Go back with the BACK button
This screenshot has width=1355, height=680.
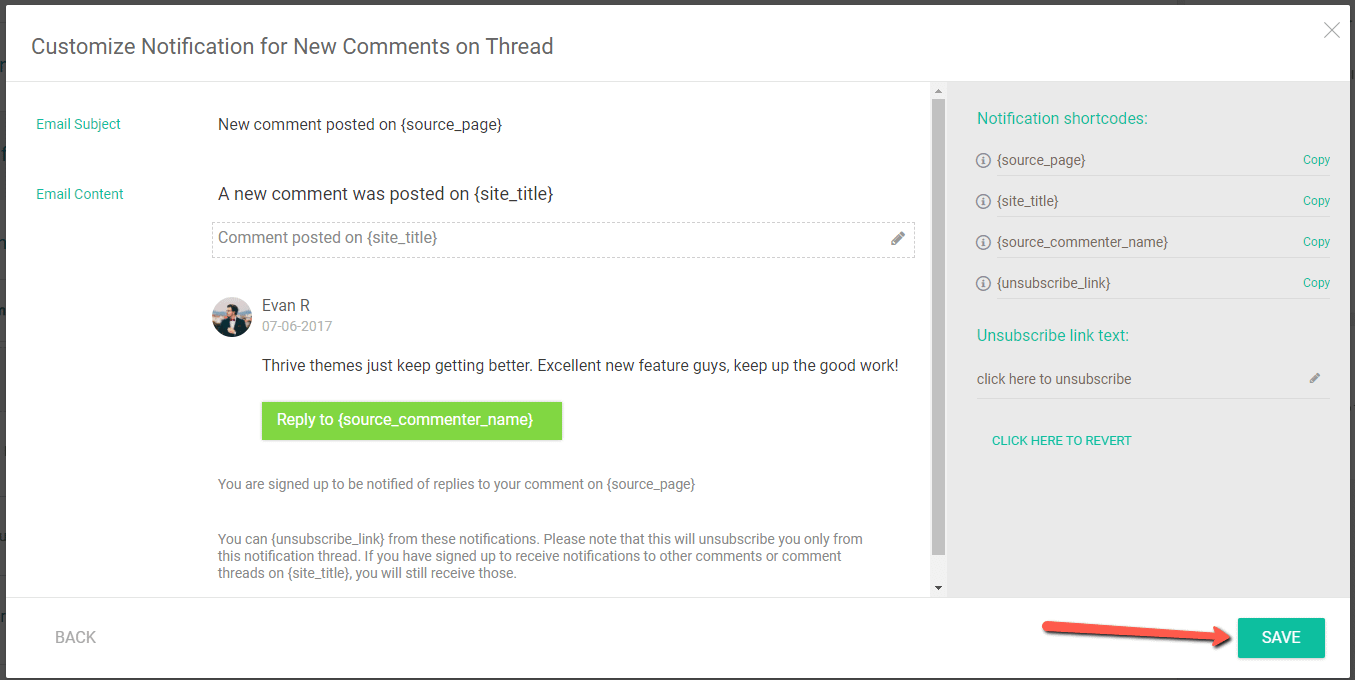(x=76, y=638)
